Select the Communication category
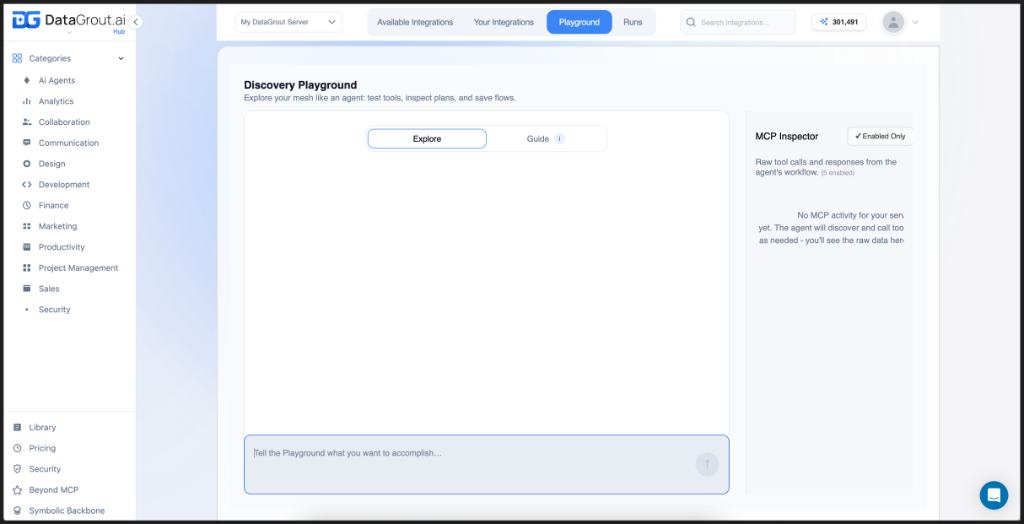 click(x=69, y=143)
